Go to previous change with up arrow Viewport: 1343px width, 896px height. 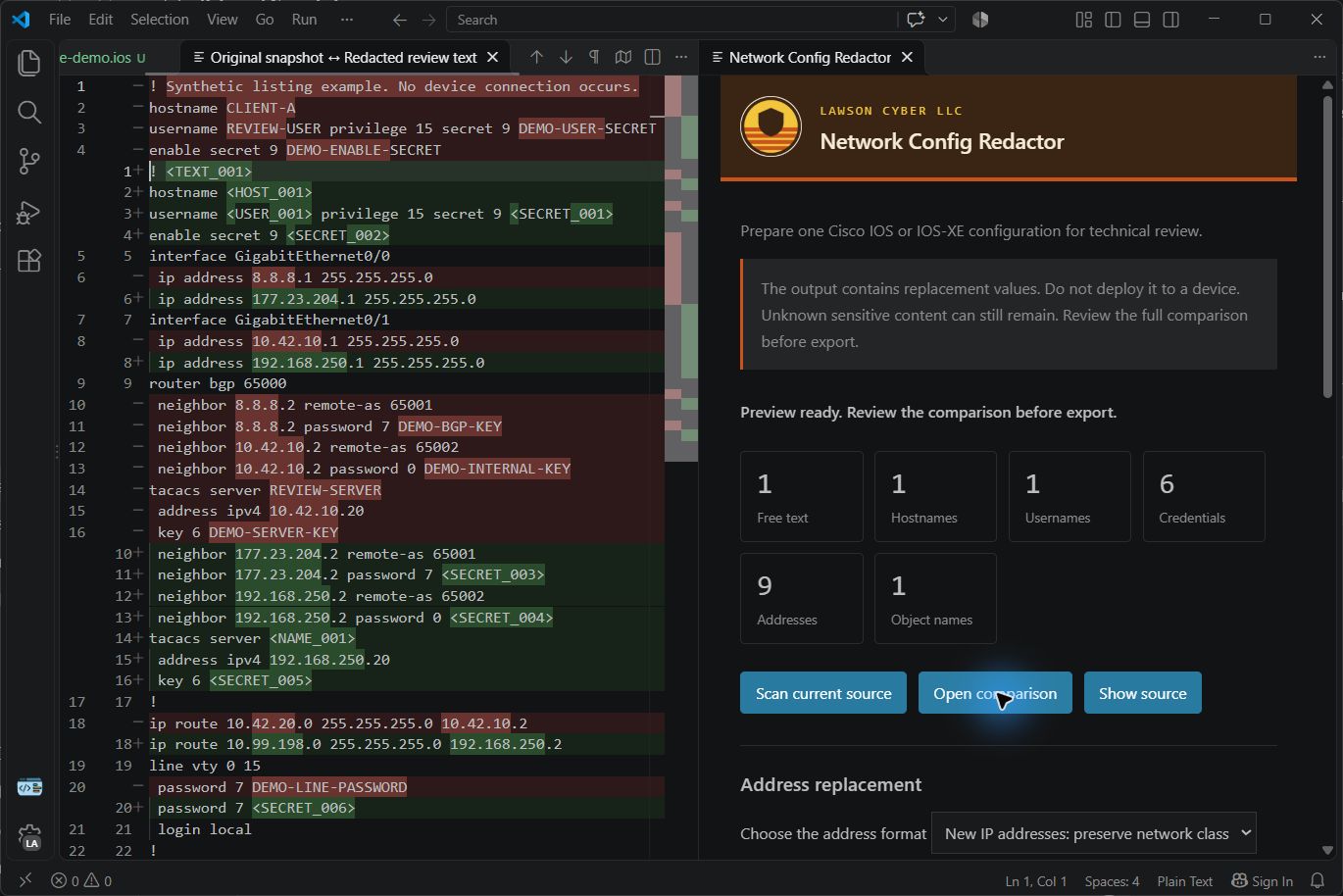536,57
